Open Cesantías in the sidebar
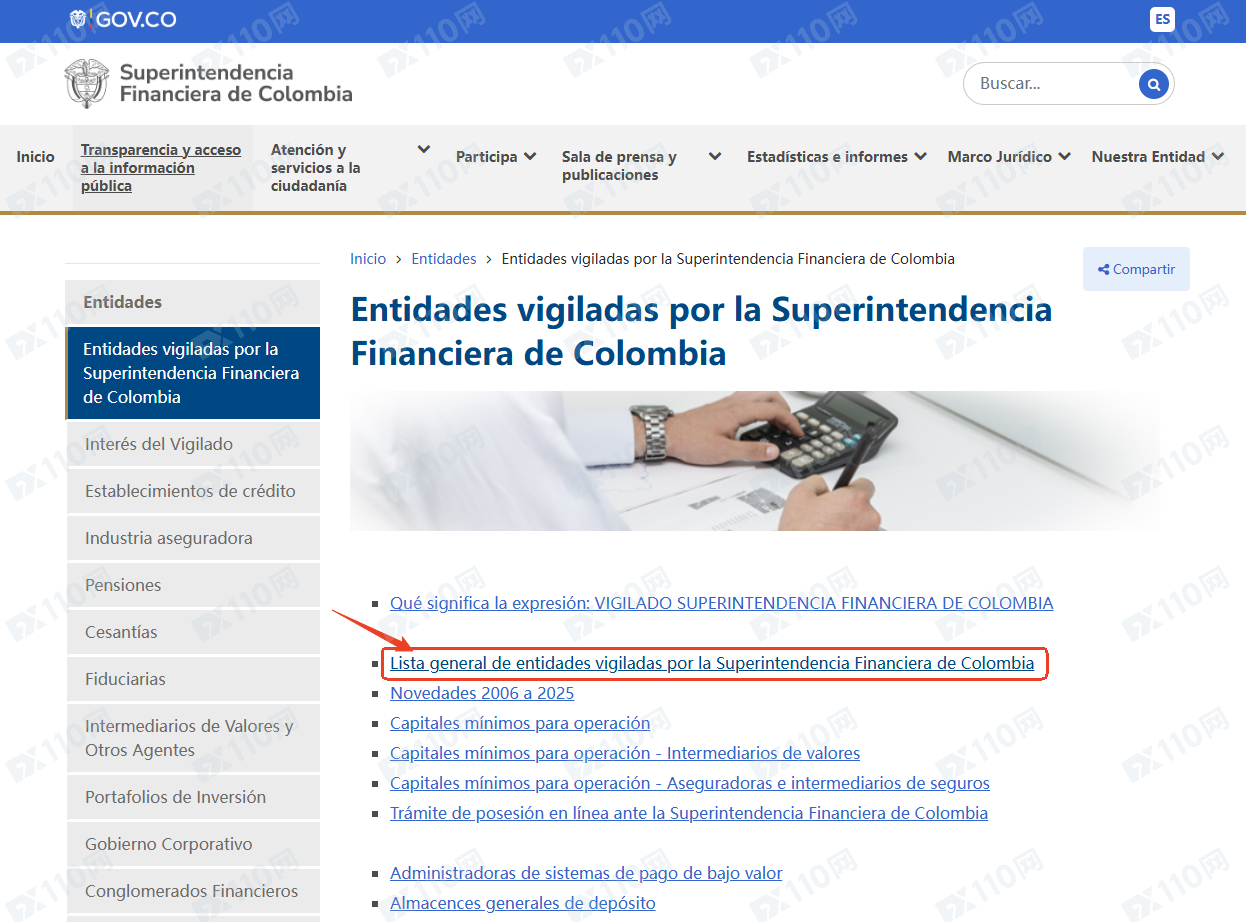The height and width of the screenshot is (922, 1246). (193, 632)
